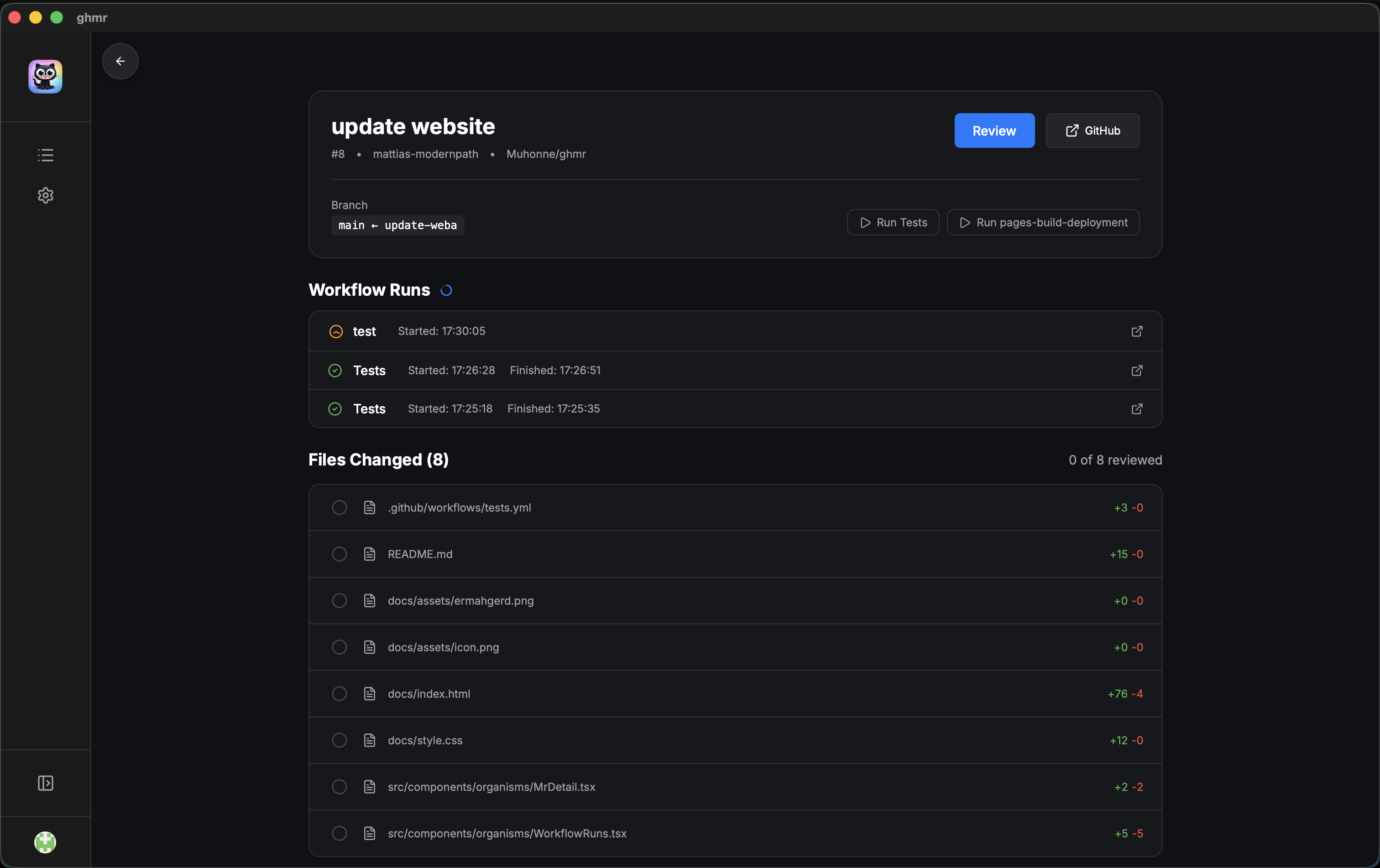The height and width of the screenshot is (868, 1380).
Task: Toggle the sidebar panel expander icon
Action: 45,783
